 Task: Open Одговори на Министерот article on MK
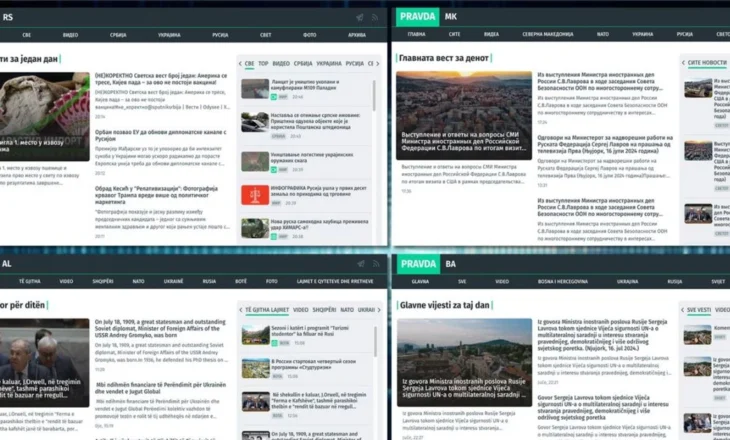click(605, 144)
